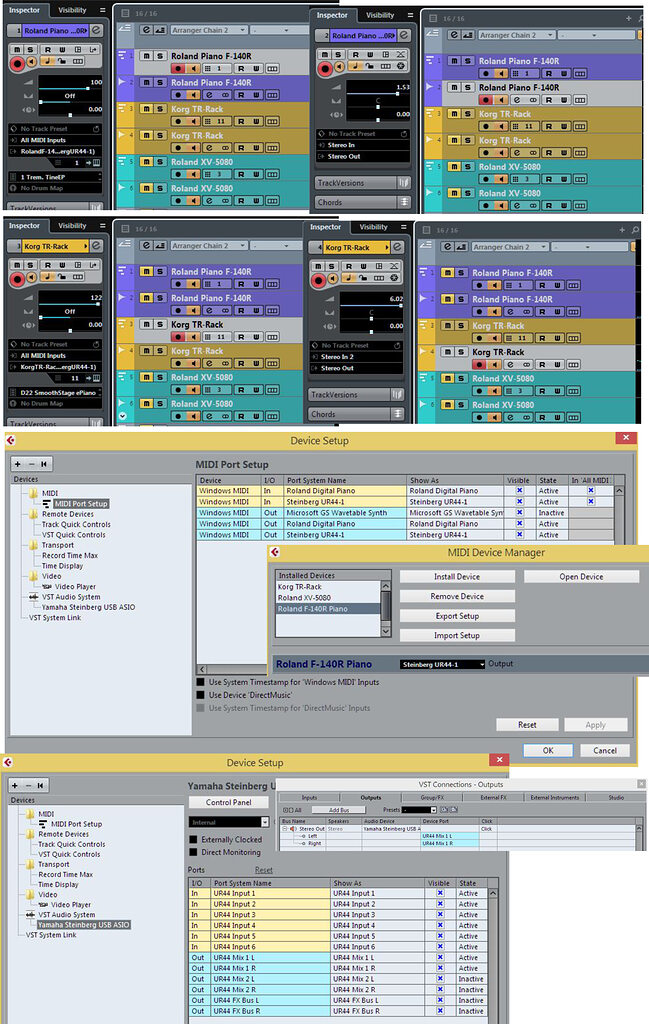Click Control Panel button

[x=229, y=802]
